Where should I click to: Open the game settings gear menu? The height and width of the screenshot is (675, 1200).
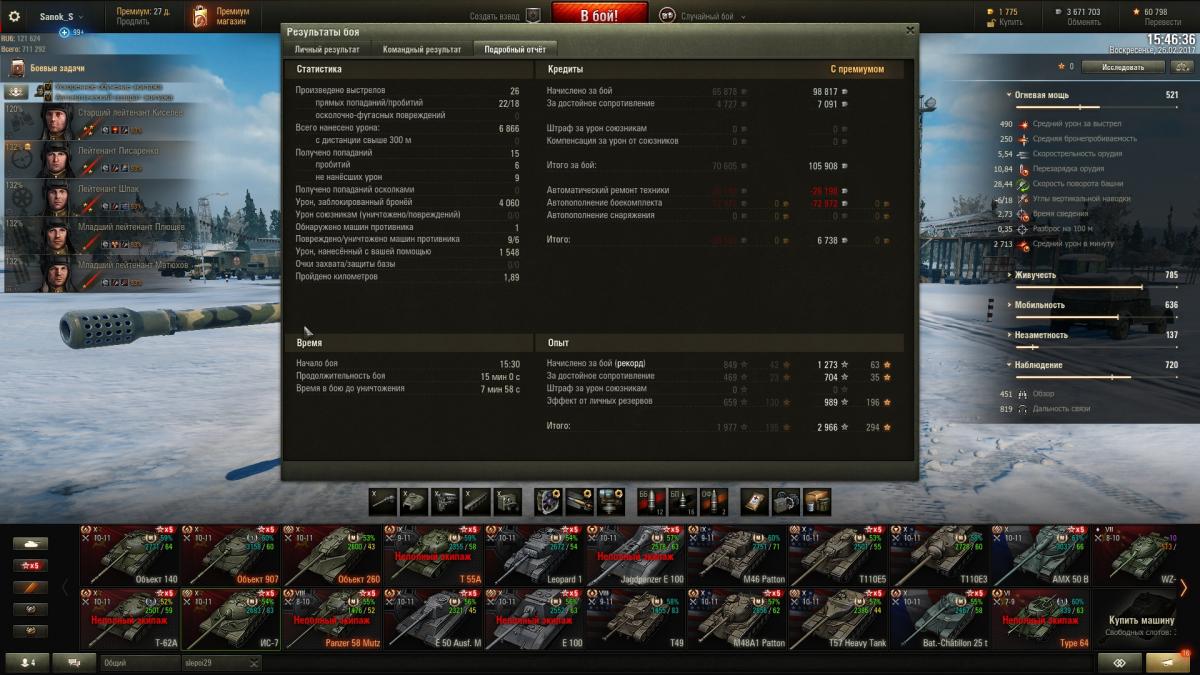click(14, 16)
